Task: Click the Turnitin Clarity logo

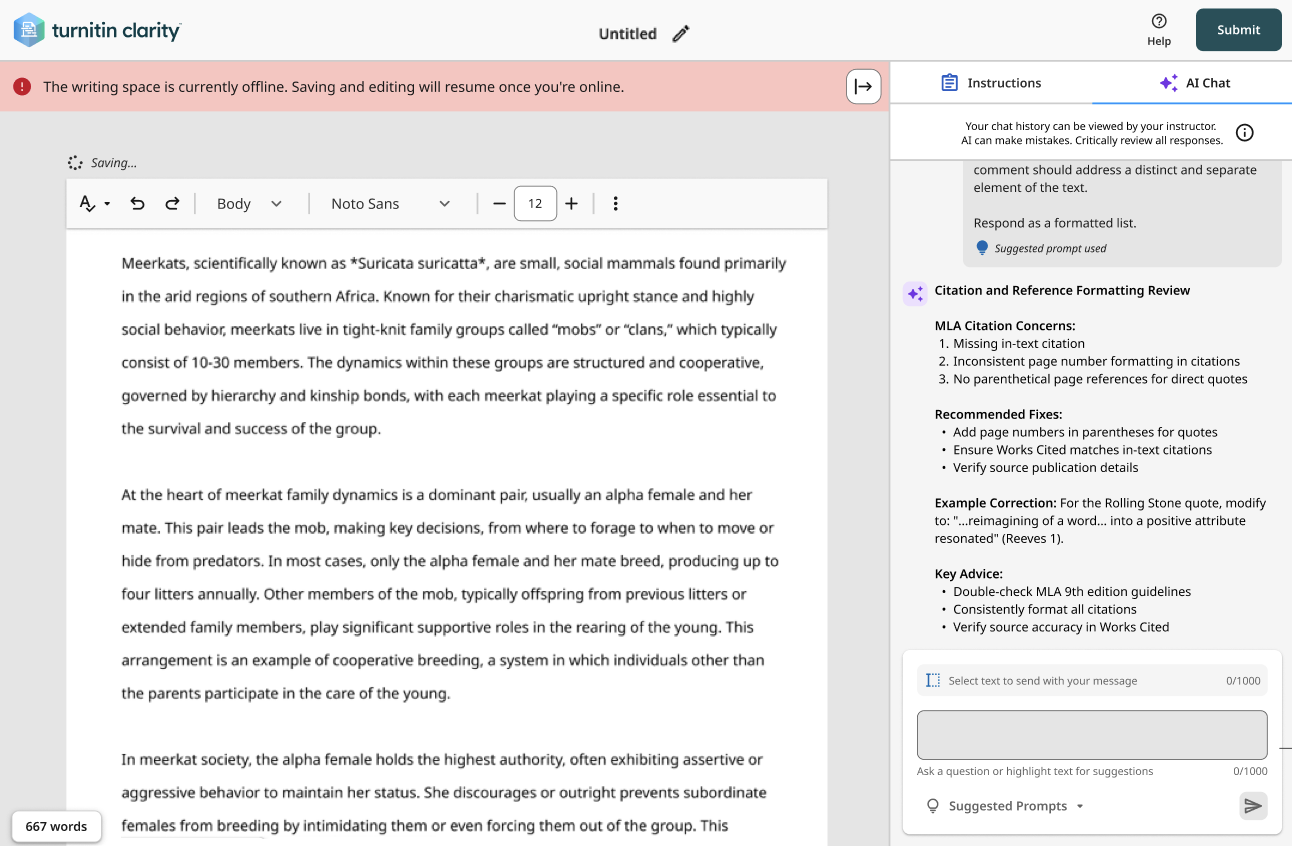Action: click(97, 30)
